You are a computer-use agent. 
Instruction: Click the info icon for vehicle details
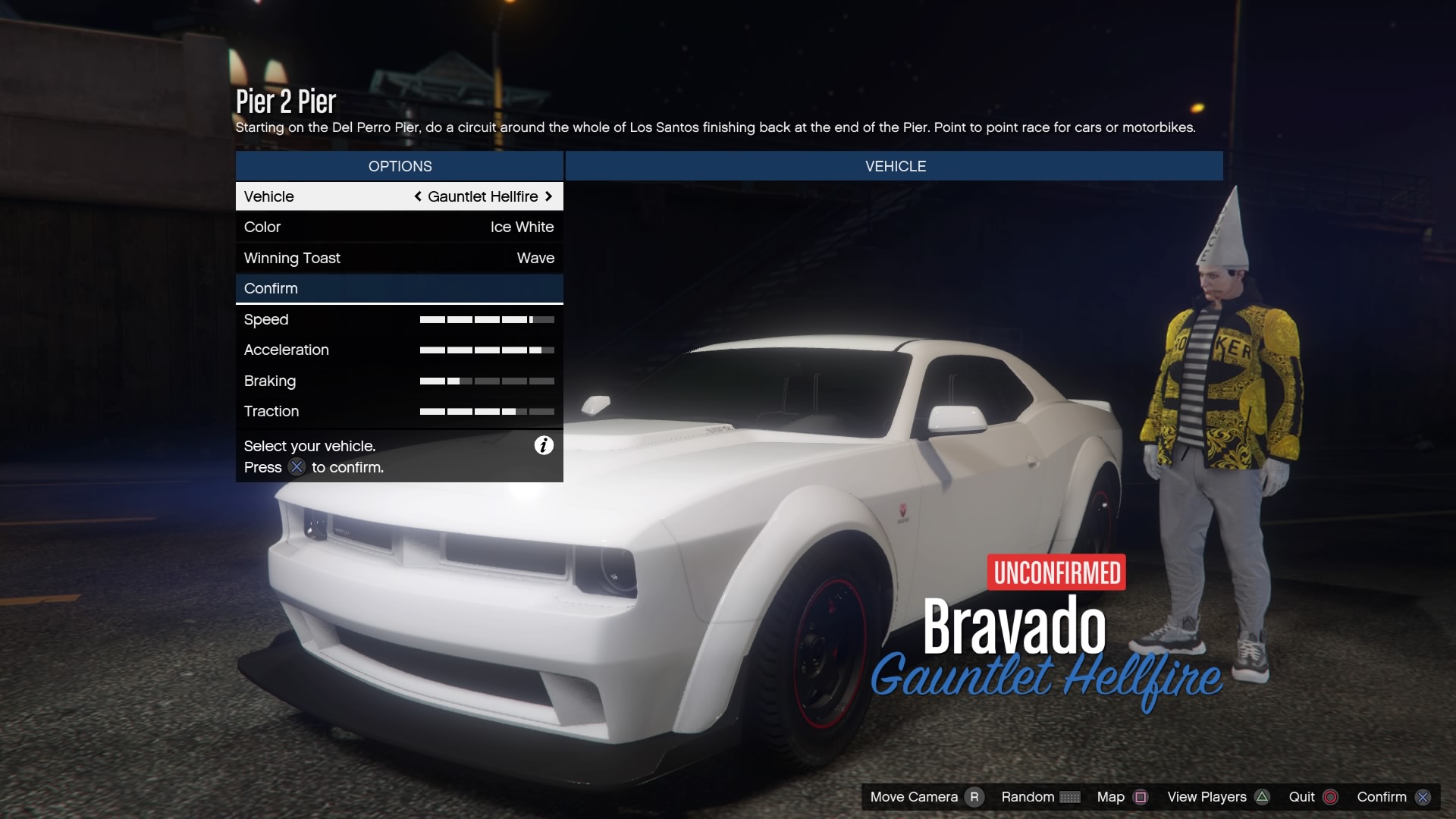[545, 444]
